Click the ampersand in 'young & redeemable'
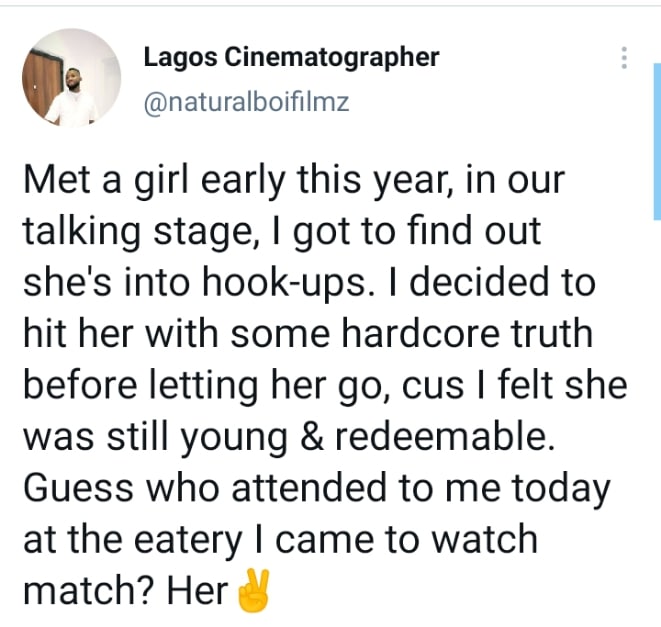 click(x=312, y=437)
